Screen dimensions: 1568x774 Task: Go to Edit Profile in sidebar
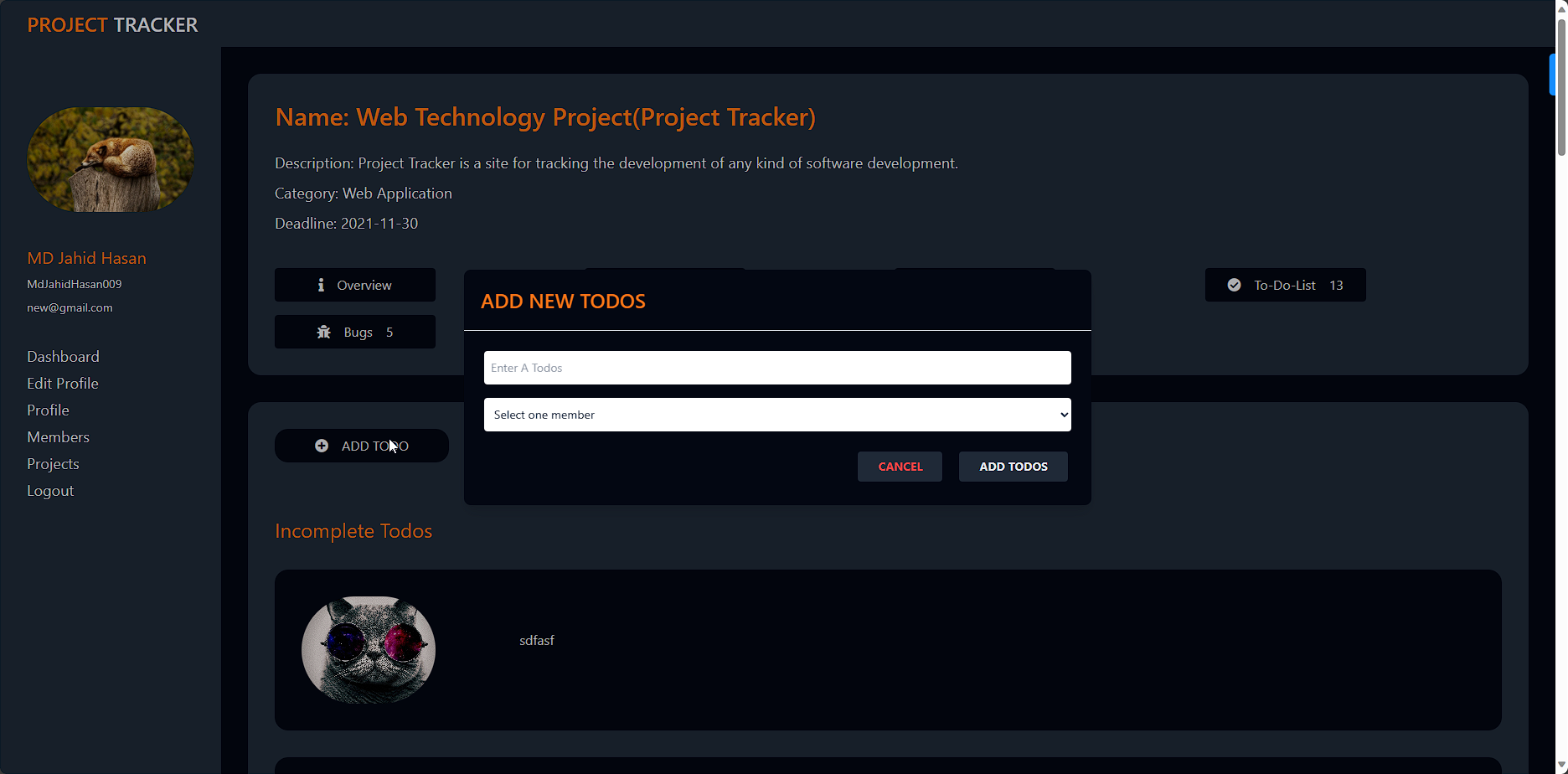coord(63,384)
